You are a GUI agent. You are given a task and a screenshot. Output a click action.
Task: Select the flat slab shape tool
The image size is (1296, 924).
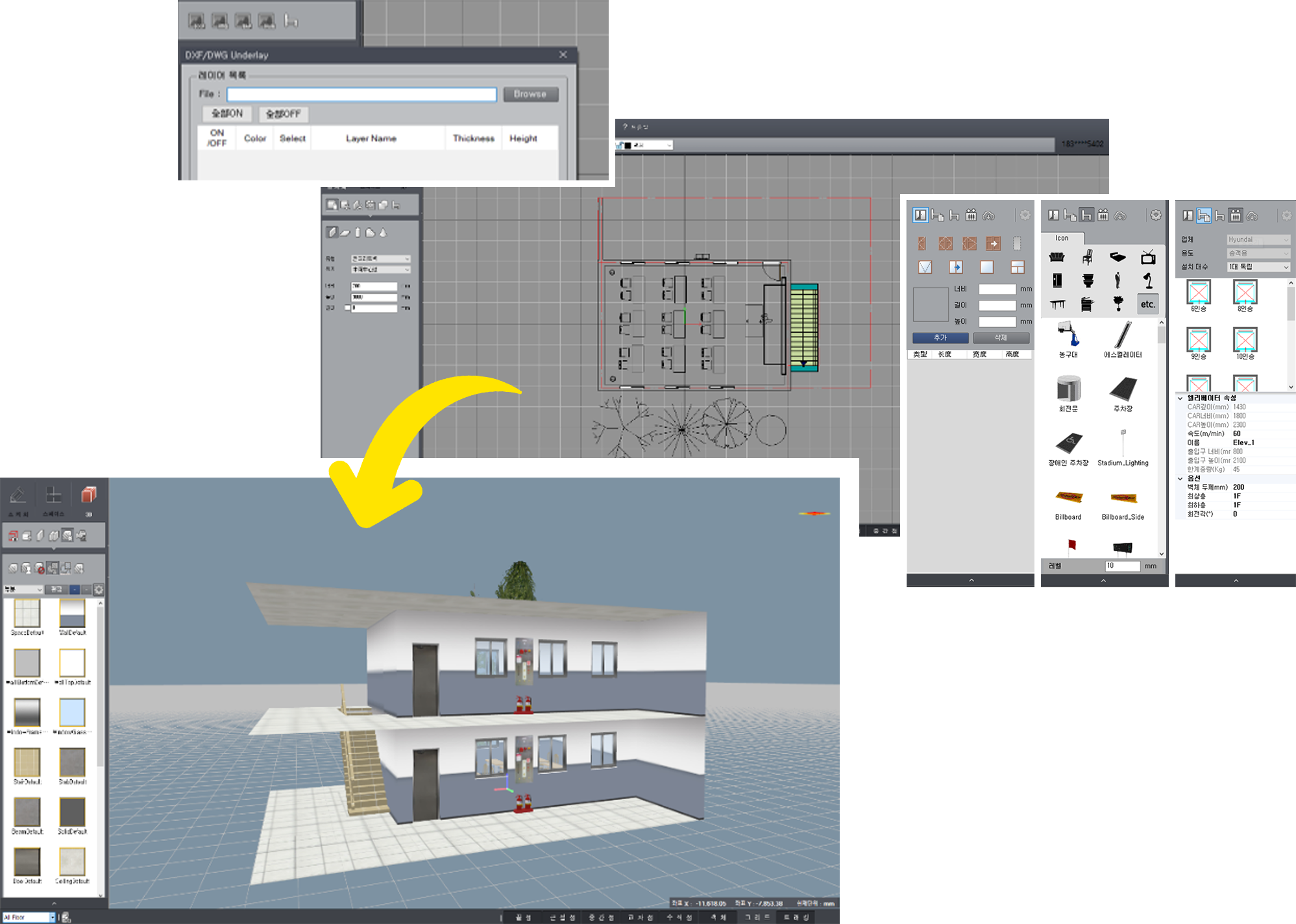(x=345, y=232)
